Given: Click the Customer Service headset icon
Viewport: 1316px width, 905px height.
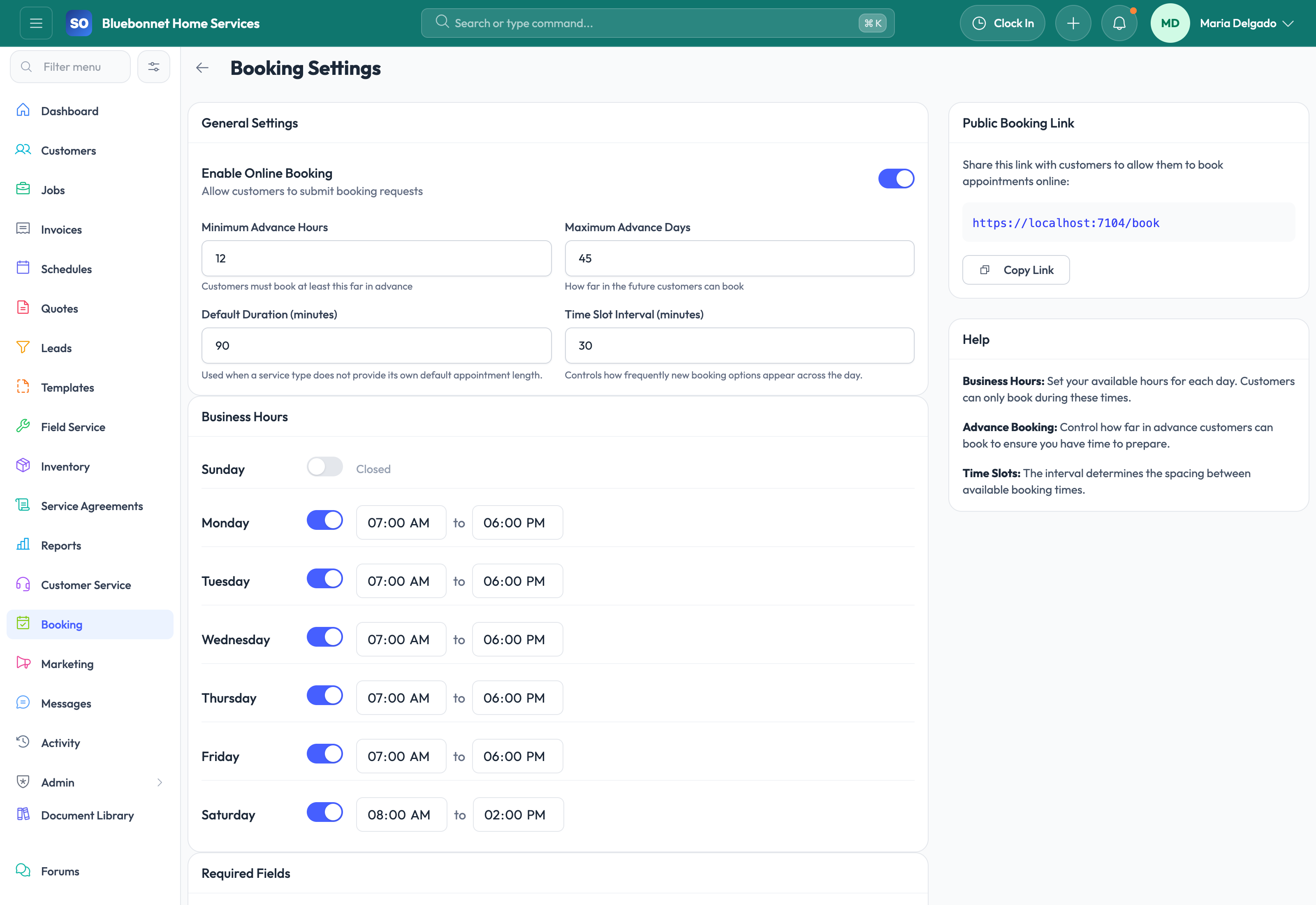Looking at the screenshot, I should tap(23, 584).
